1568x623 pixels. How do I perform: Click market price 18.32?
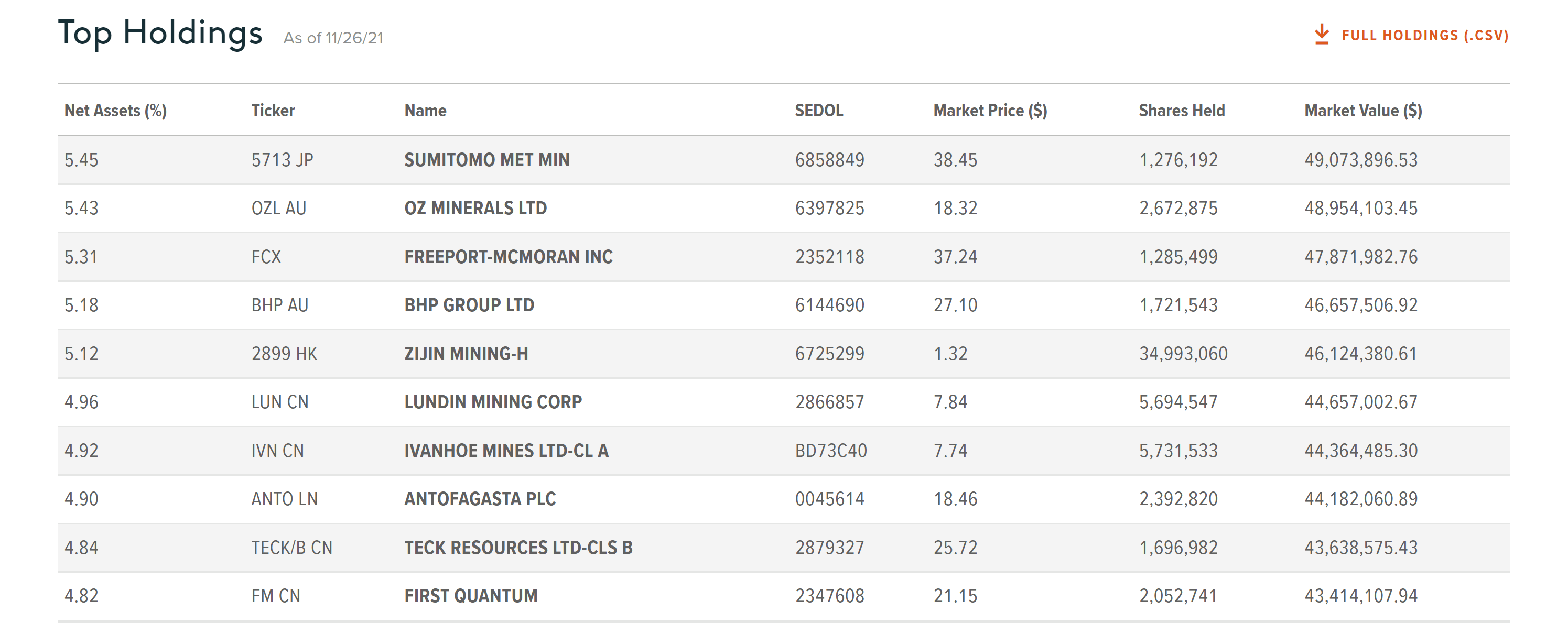[x=955, y=208]
